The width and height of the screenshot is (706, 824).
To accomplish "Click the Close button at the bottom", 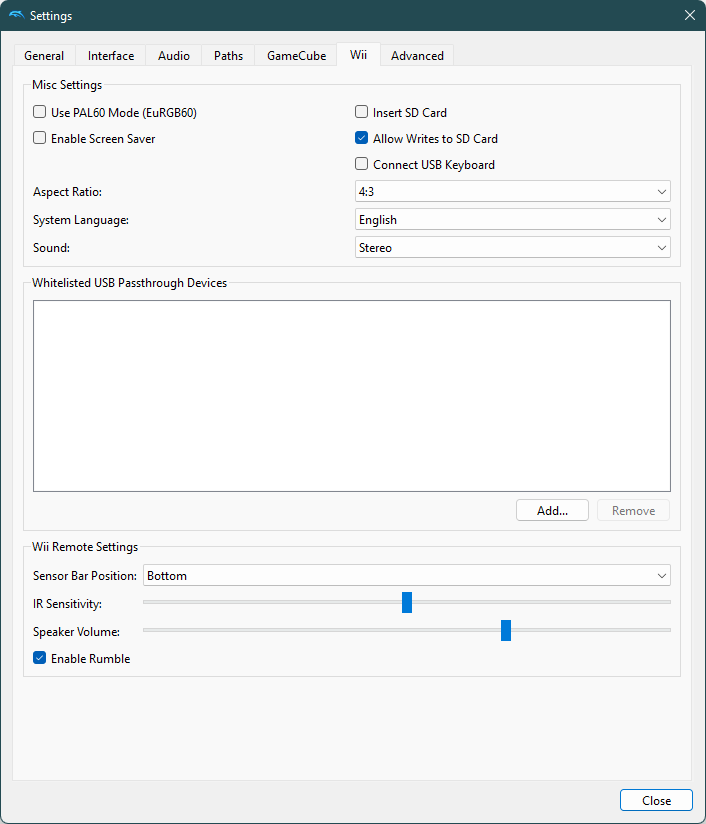I will (656, 800).
